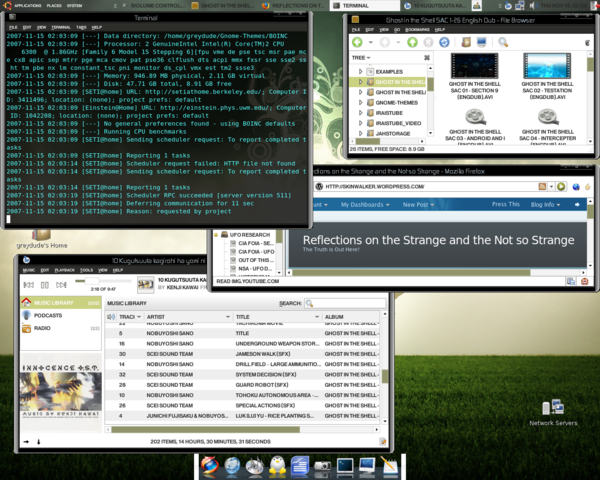
Task: Open the globe icon in the dock
Action: pos(232,466)
